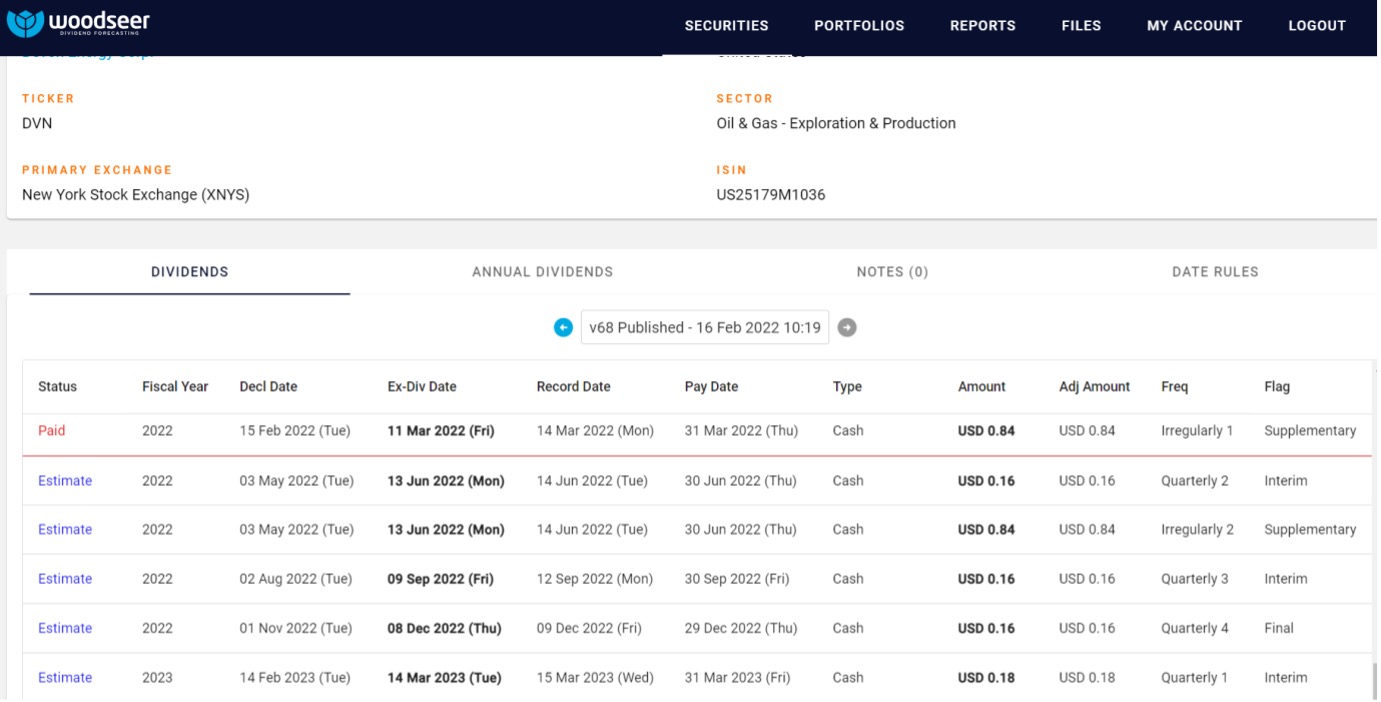Click the Irregularly 2 frequency cell
Image resolution: width=1381 pixels, height=702 pixels.
pos(1197,530)
